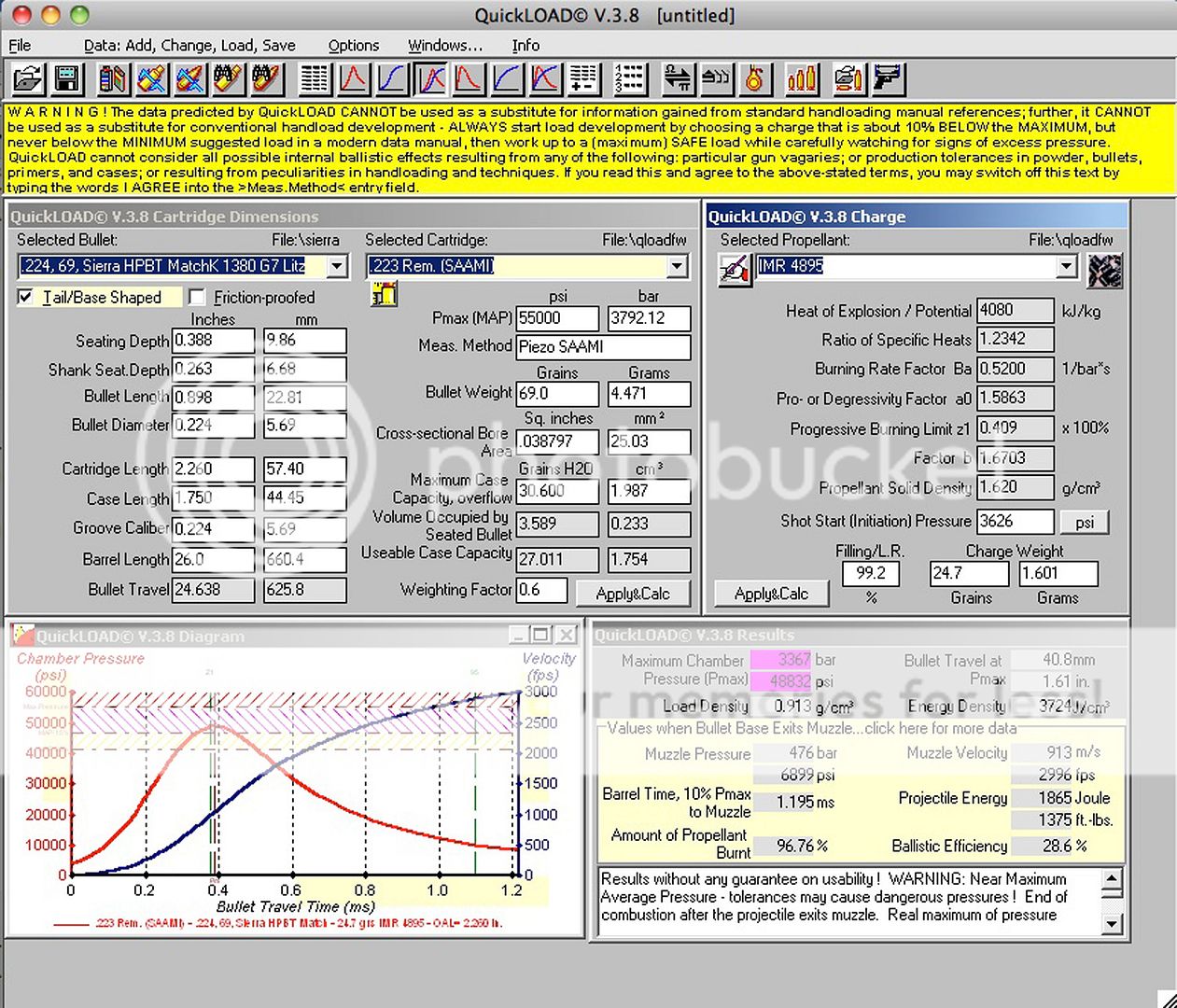Click the psi unit button beside Shot Start Pressure
Viewport: 1177px width, 1008px height.
point(1085,522)
